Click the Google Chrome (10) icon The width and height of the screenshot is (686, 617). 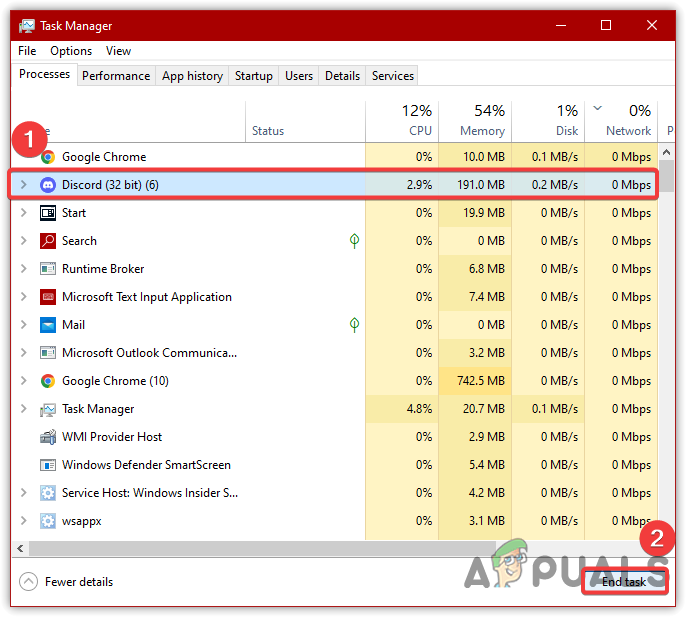click(48, 381)
